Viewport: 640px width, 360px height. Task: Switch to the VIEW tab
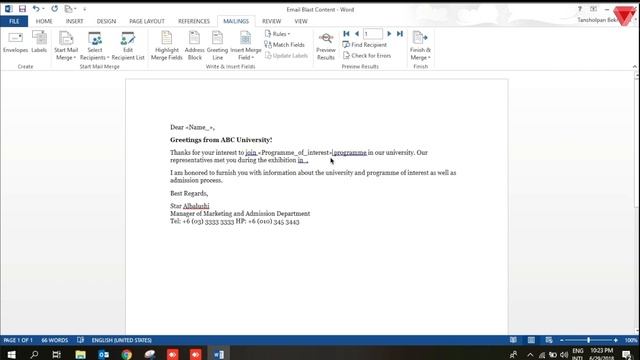point(301,21)
